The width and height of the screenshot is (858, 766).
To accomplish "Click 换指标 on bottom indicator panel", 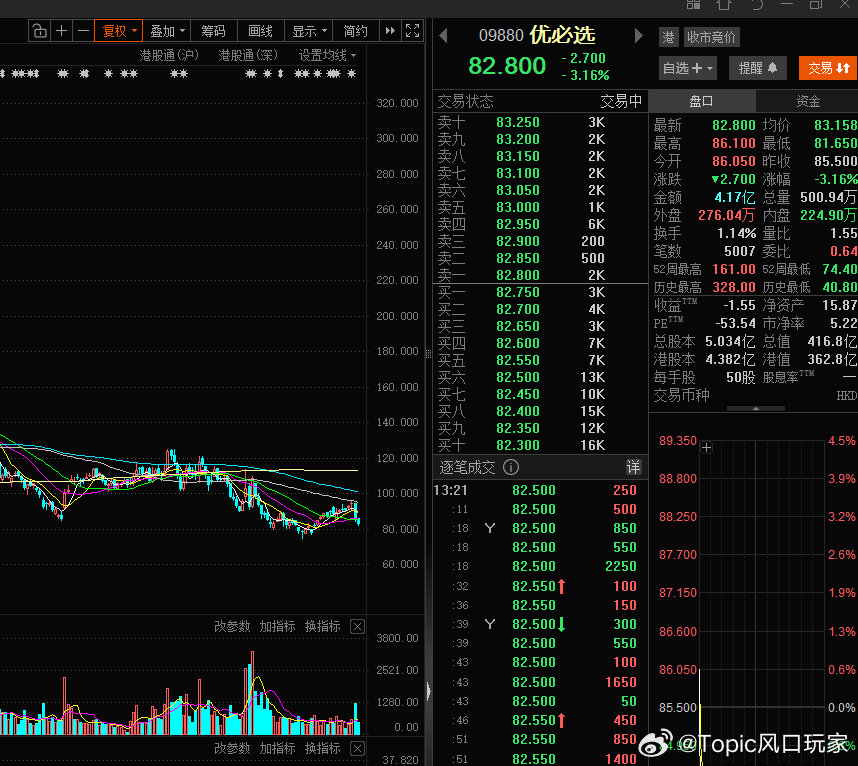I will click(322, 748).
